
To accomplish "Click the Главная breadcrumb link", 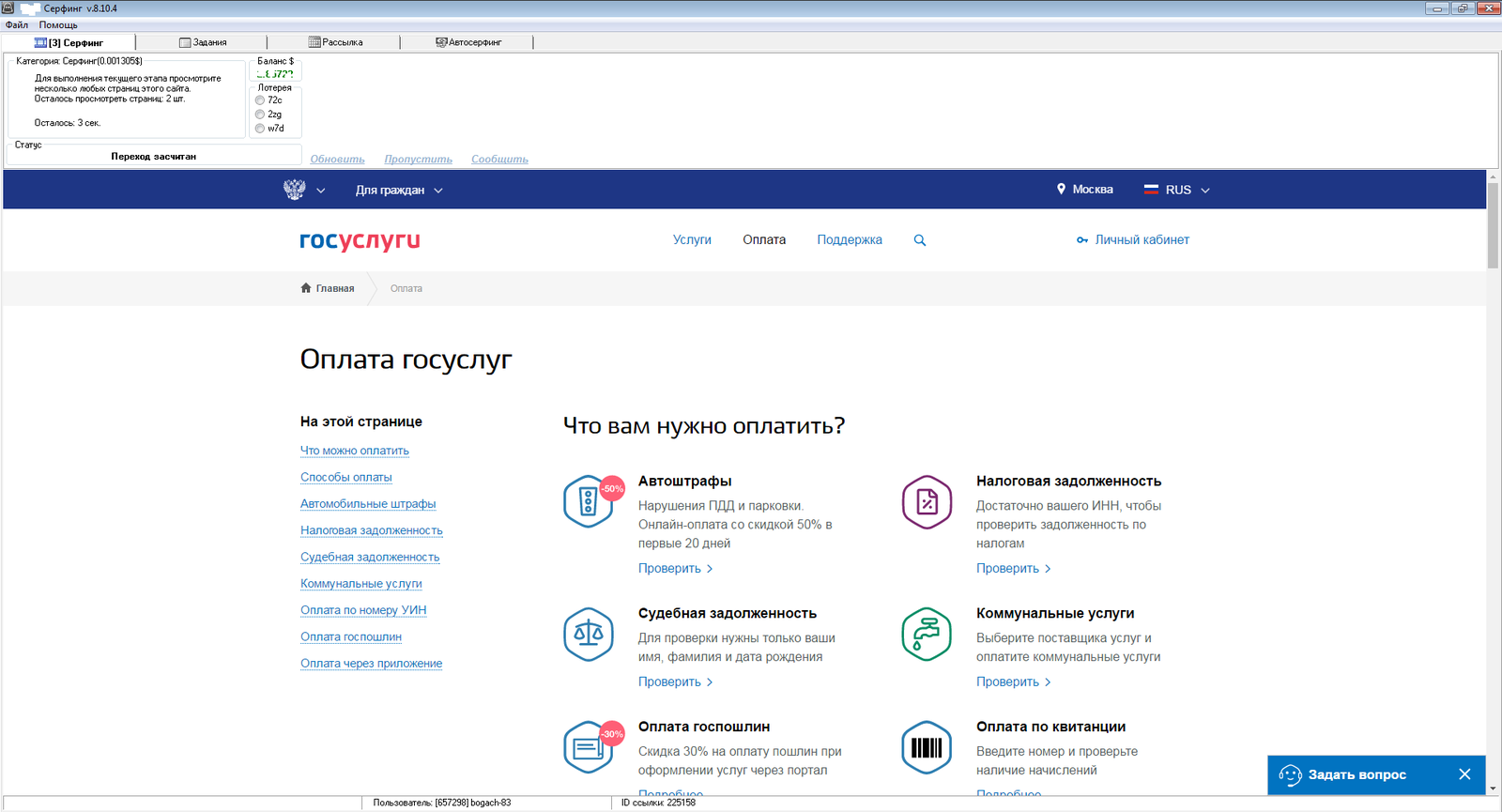I will [335, 288].
